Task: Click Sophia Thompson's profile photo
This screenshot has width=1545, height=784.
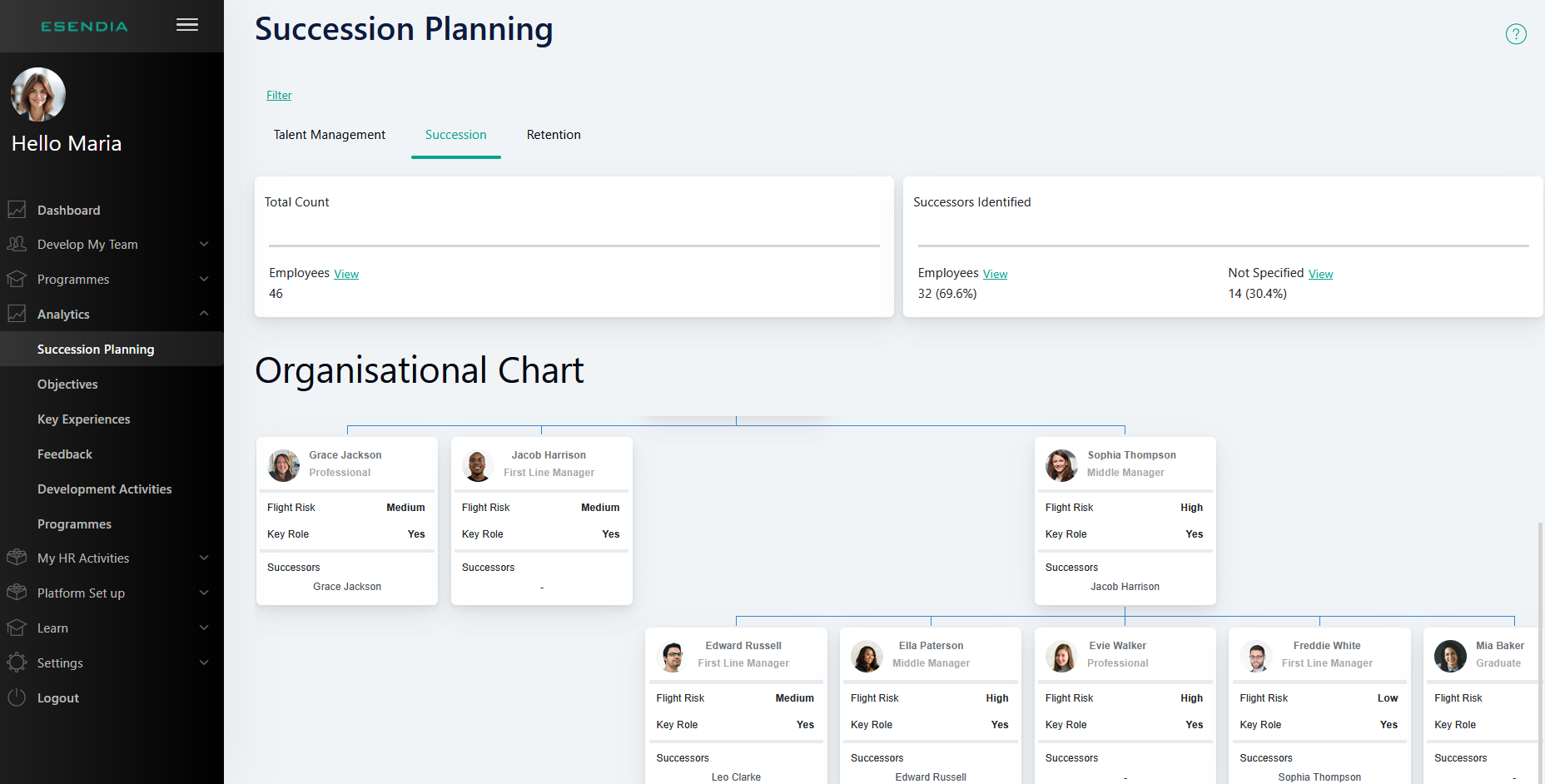Action: click(x=1061, y=466)
